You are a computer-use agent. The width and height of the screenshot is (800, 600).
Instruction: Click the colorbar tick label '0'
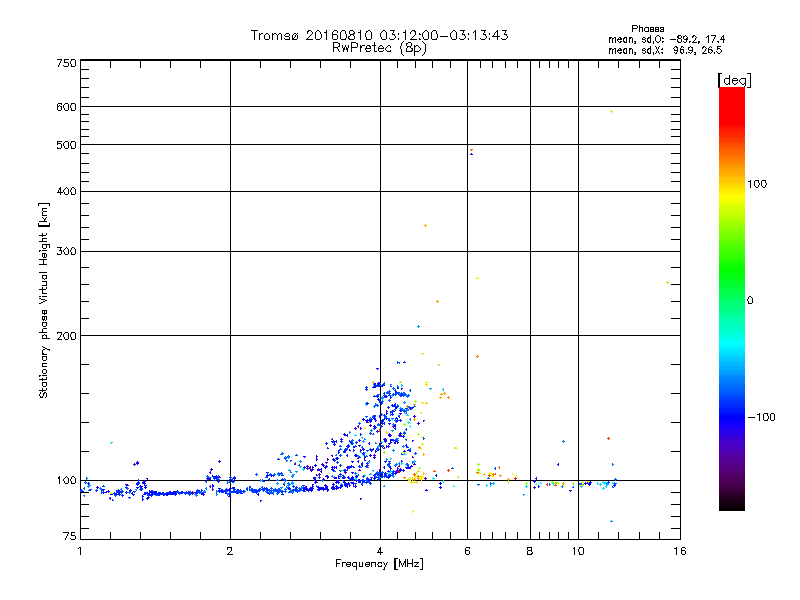750,300
